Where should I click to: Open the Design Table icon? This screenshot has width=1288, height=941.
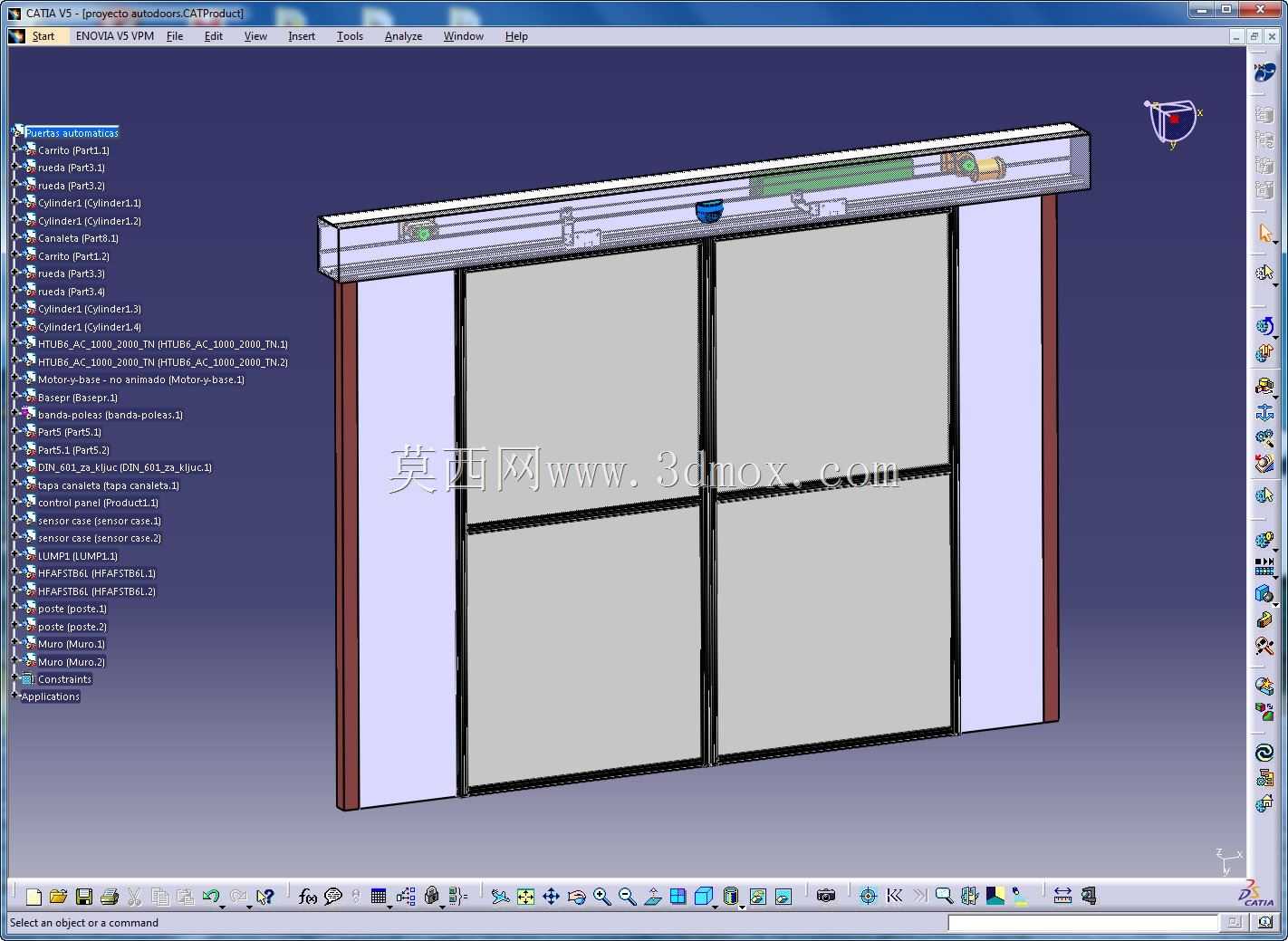click(x=379, y=897)
